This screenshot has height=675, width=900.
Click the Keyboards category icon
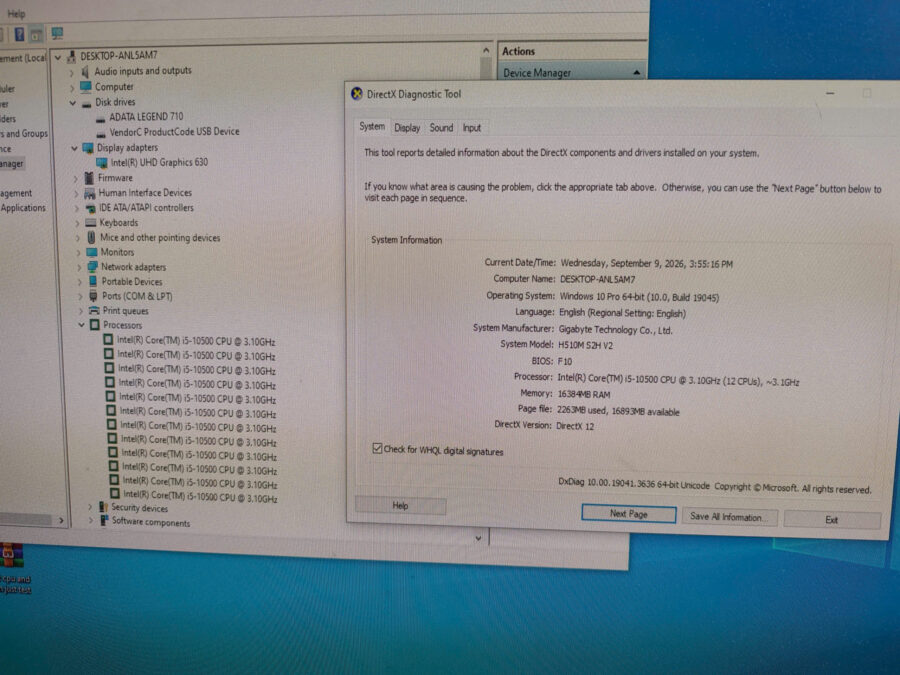click(x=91, y=223)
